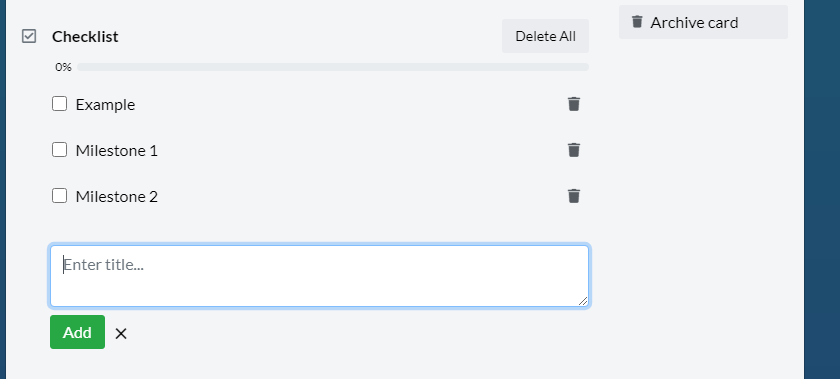Screen dimensions: 840x379
Task: Cancel adding item with the X icon
Action: coord(121,333)
